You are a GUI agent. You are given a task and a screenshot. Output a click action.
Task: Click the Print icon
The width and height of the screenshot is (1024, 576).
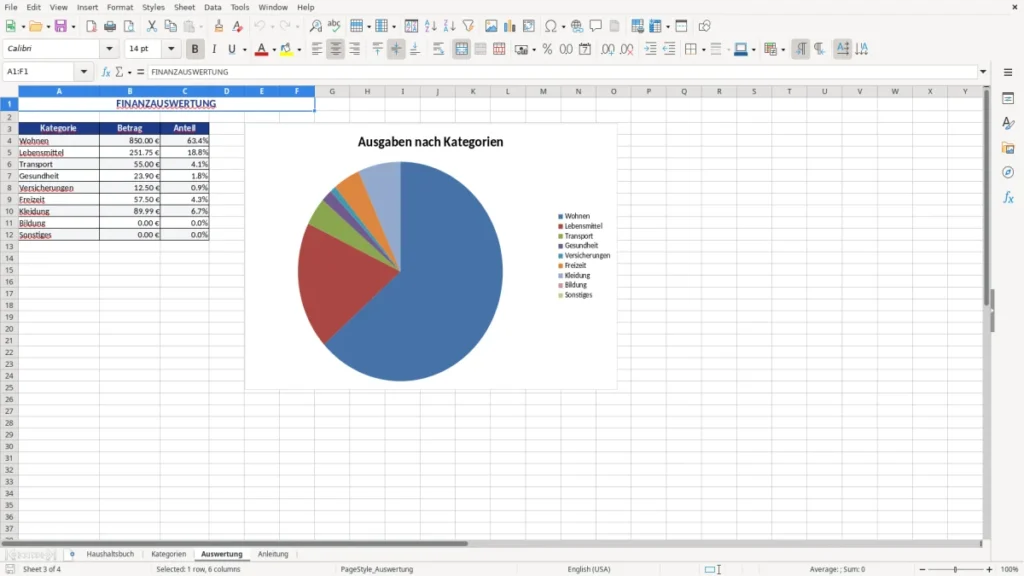[110, 26]
